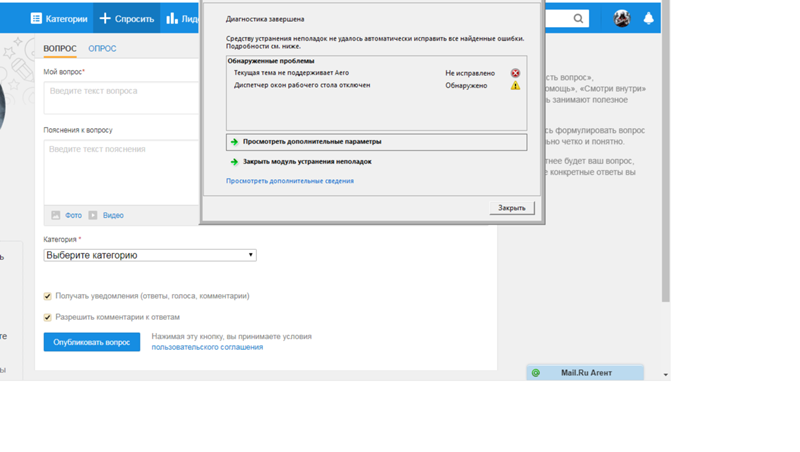
Task: Click the yellow warning icon for Обнаружено
Action: [515, 85]
